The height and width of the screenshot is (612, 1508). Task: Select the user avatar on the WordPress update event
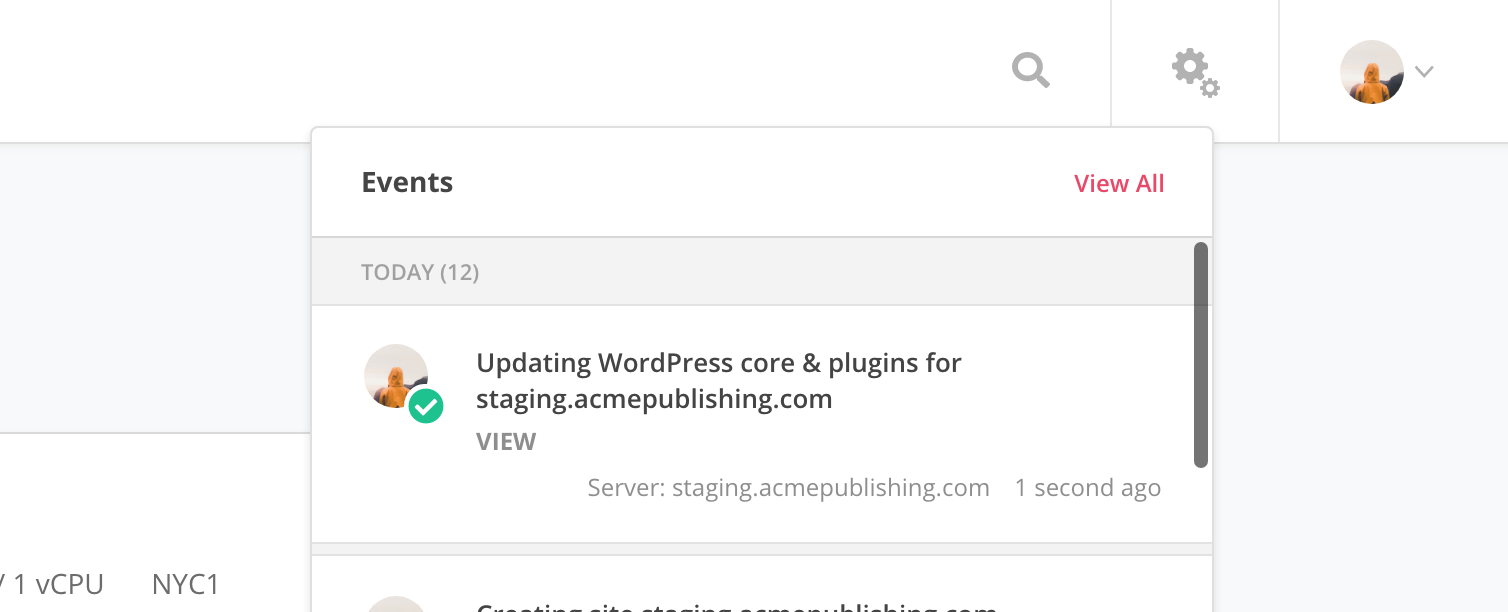click(396, 376)
